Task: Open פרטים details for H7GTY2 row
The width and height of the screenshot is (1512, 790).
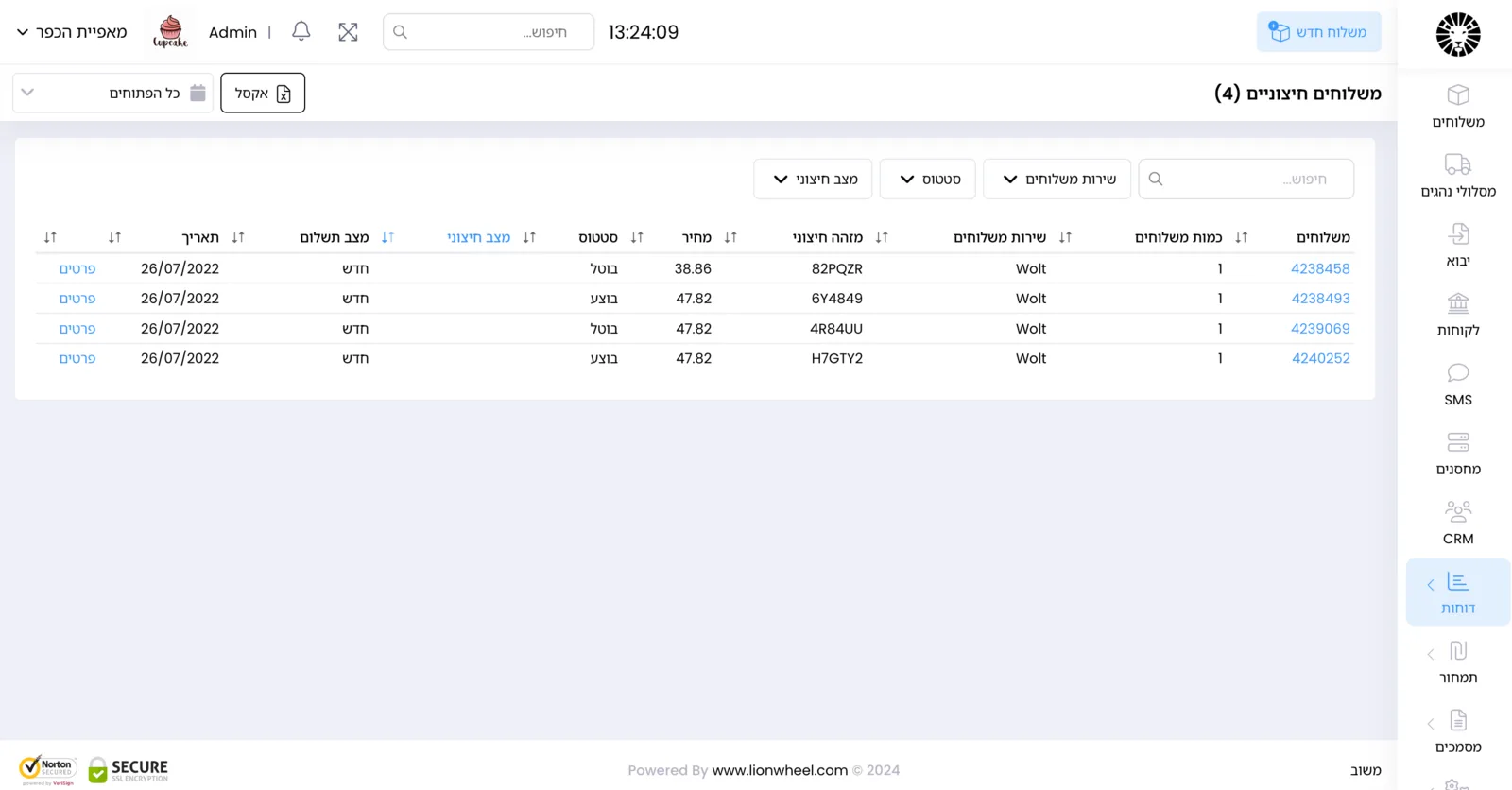Action: (x=77, y=358)
